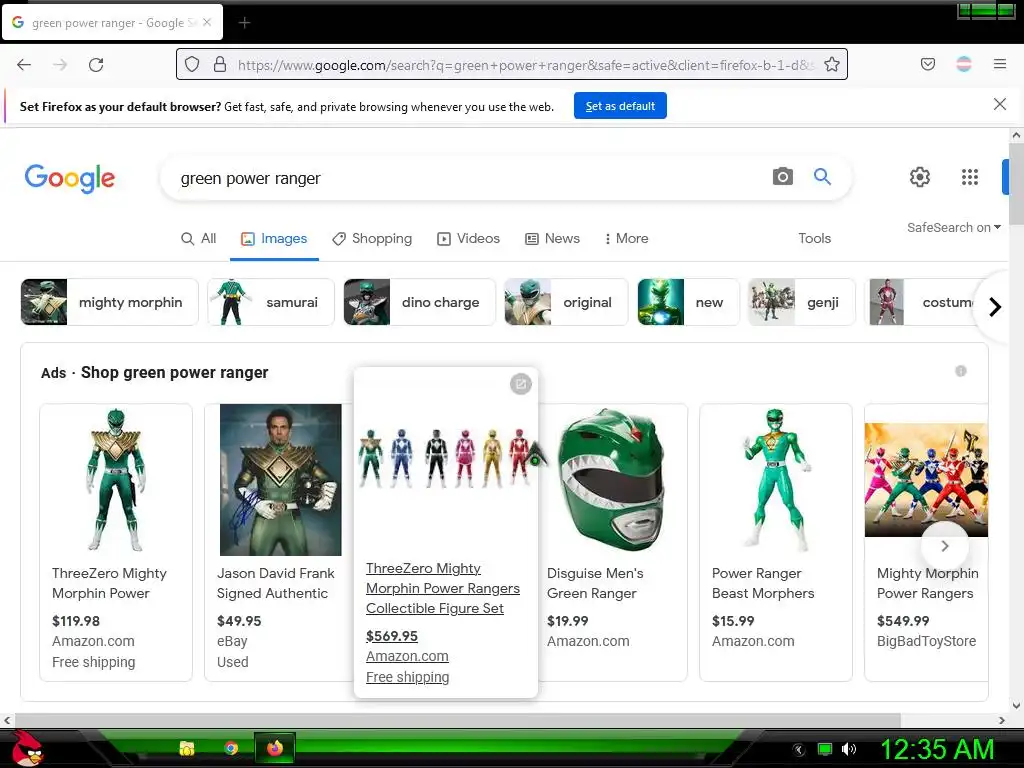Filter images by mighty morphin chip

[x=109, y=302]
